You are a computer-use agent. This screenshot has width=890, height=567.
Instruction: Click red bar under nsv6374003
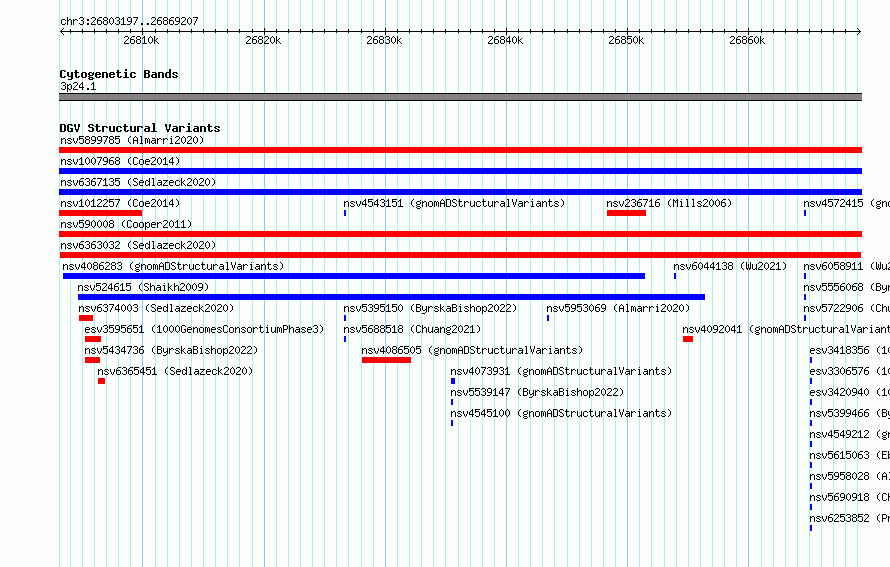click(x=86, y=318)
